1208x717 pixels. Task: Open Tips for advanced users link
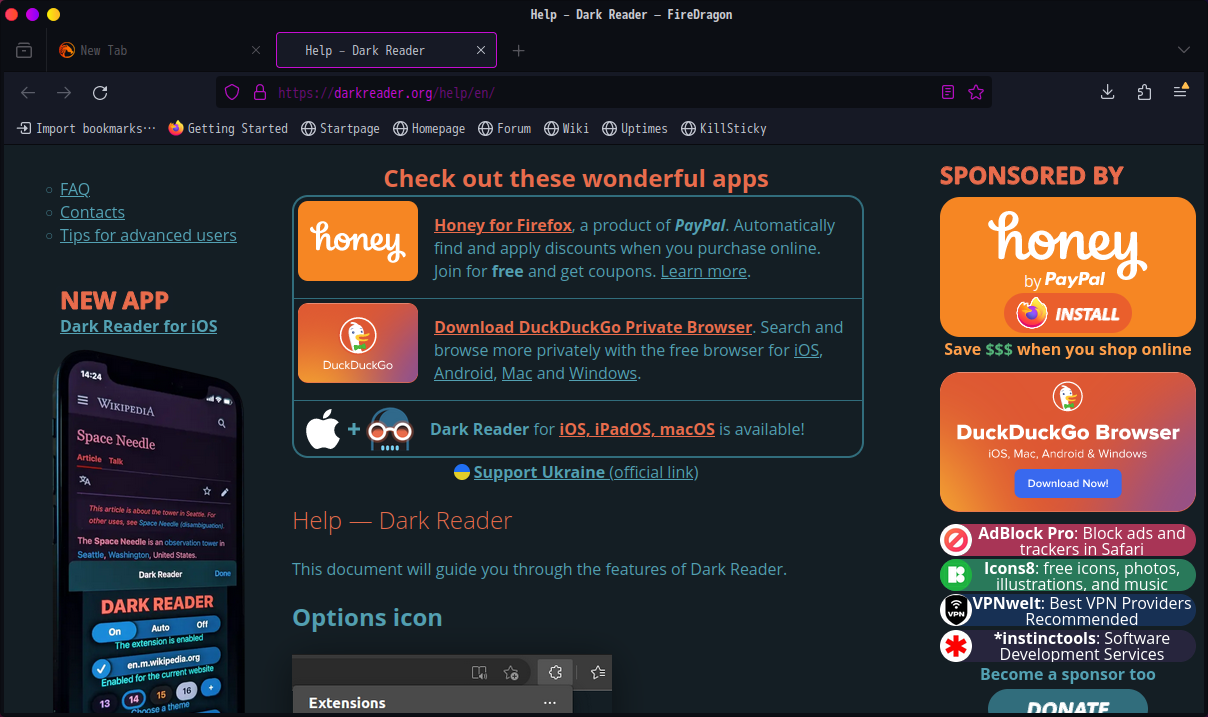pyautogui.click(x=148, y=235)
